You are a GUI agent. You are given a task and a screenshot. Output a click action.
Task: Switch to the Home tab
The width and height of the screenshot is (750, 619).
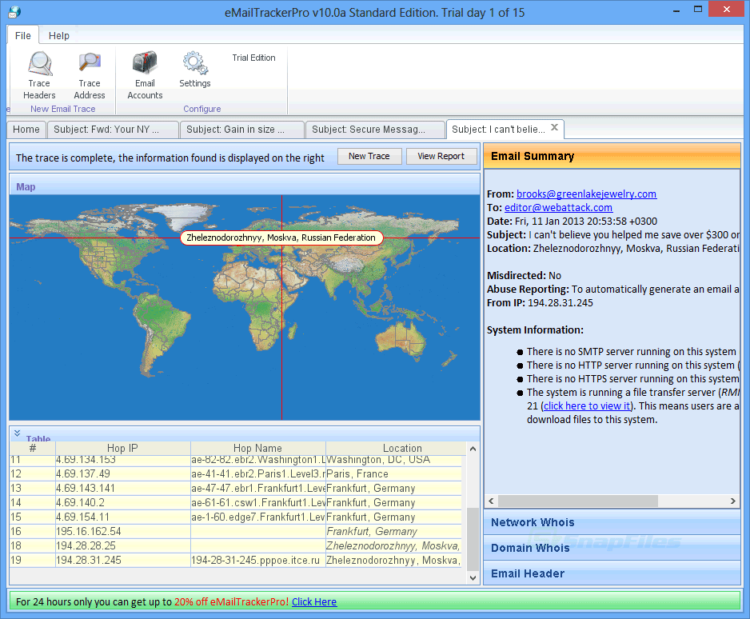tap(26, 130)
